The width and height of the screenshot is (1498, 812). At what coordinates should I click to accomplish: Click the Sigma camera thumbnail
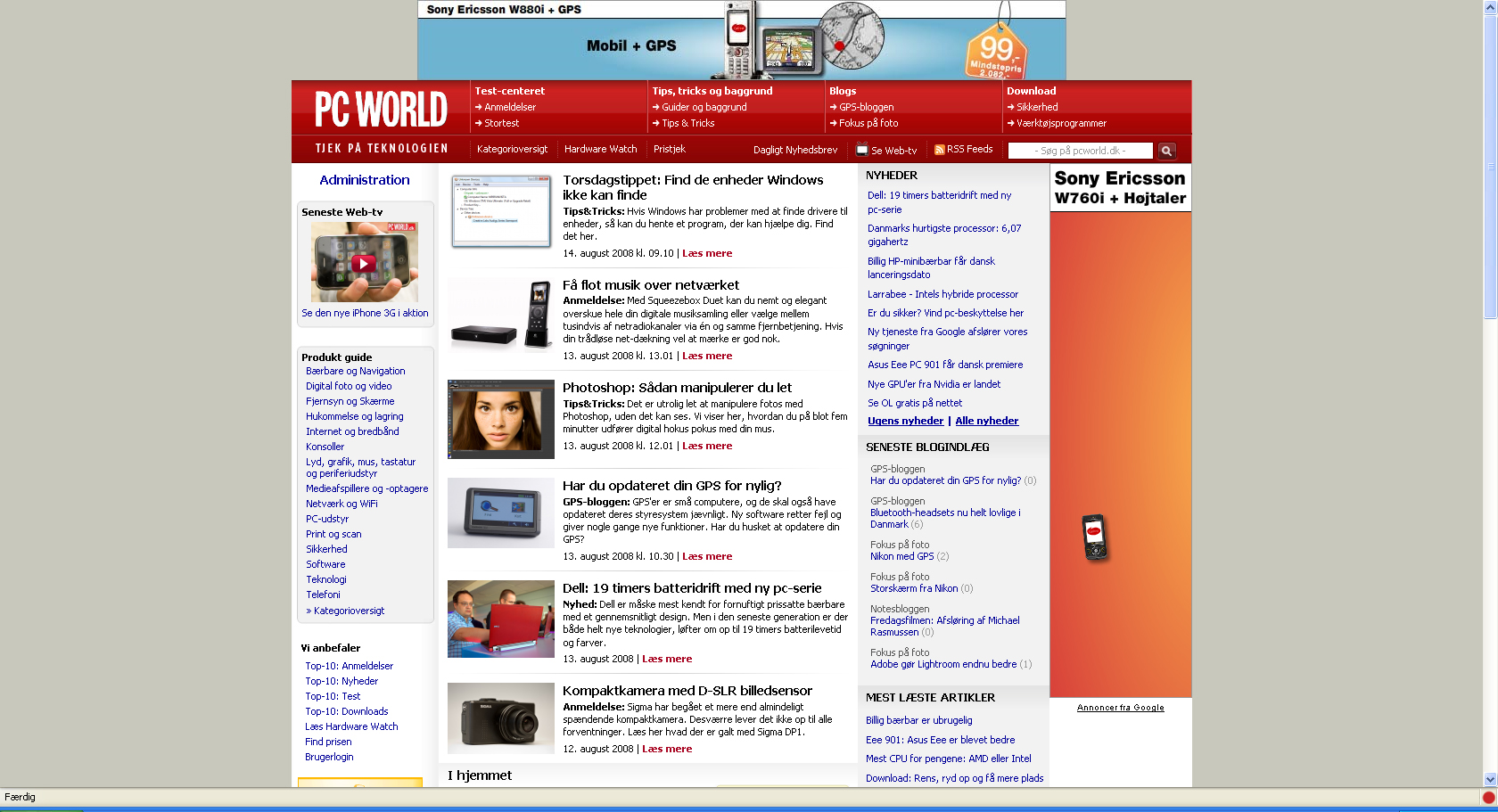(501, 718)
